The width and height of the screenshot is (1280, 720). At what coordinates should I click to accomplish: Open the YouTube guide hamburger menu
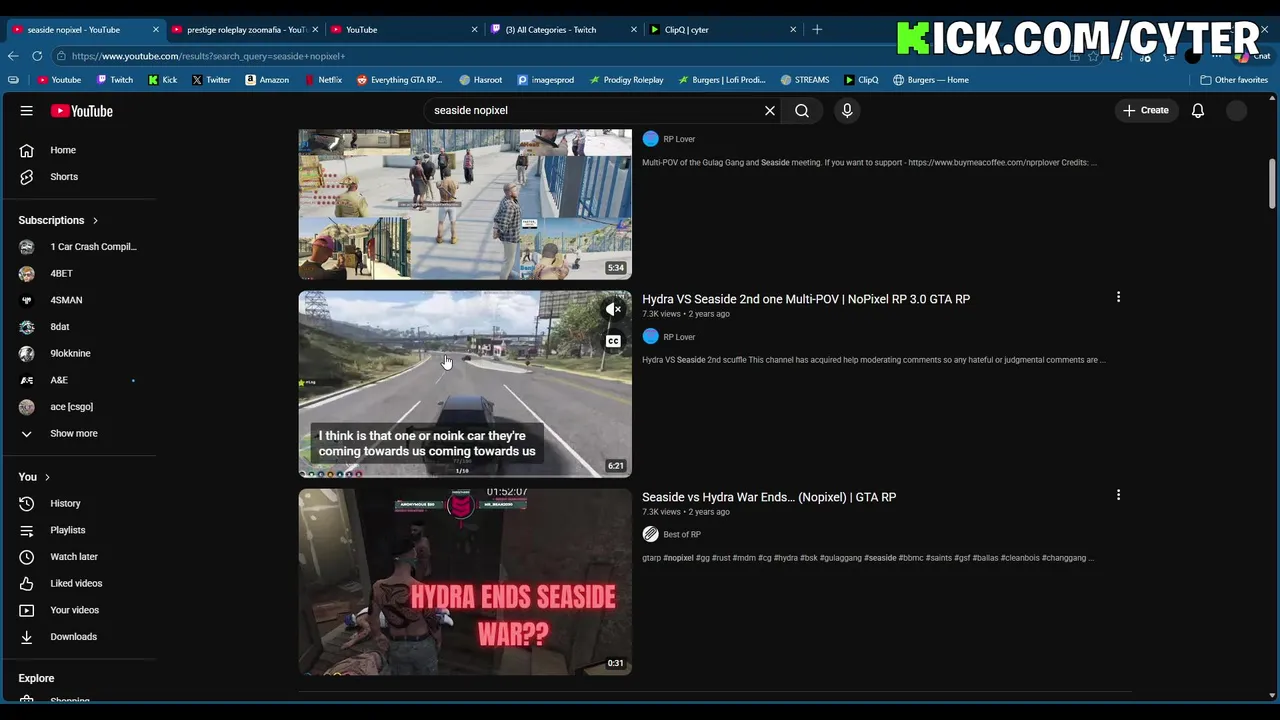[27, 111]
